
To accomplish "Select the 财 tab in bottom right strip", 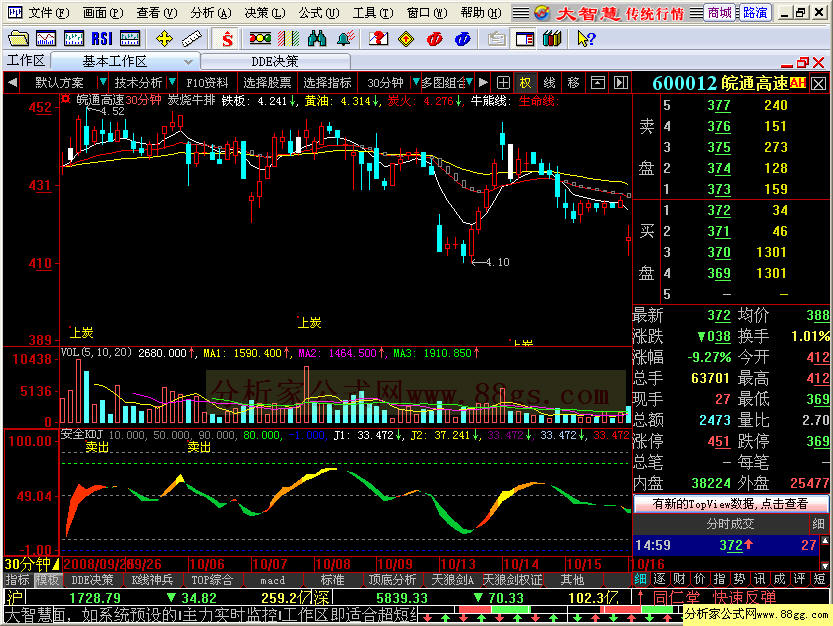I will pyautogui.click(x=679, y=579).
